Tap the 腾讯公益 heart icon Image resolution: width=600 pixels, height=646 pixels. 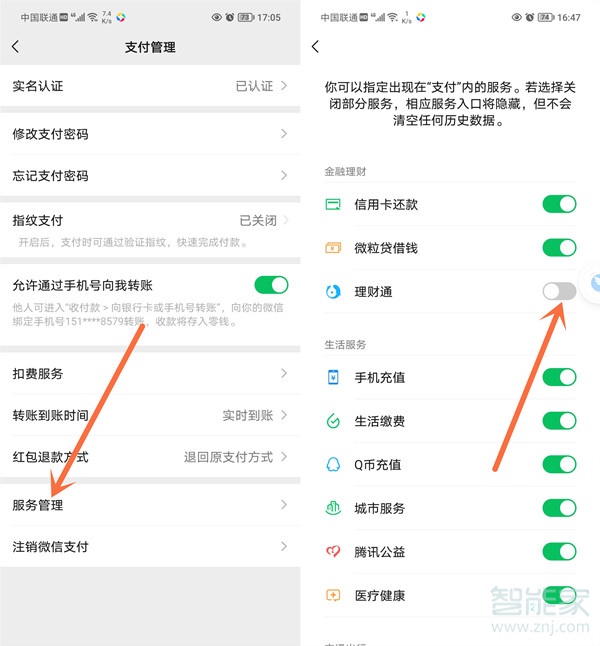[x=333, y=551]
